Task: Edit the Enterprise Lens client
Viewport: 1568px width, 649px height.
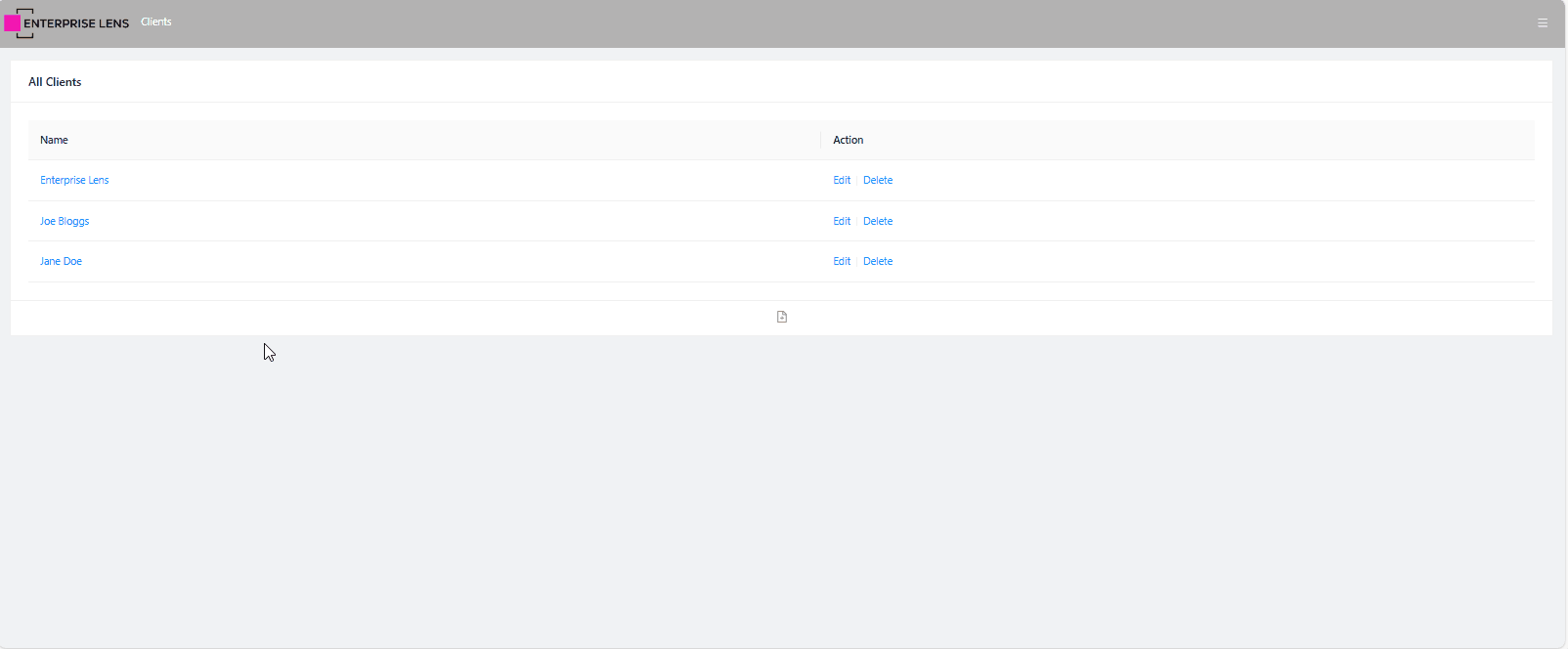Action: click(841, 181)
